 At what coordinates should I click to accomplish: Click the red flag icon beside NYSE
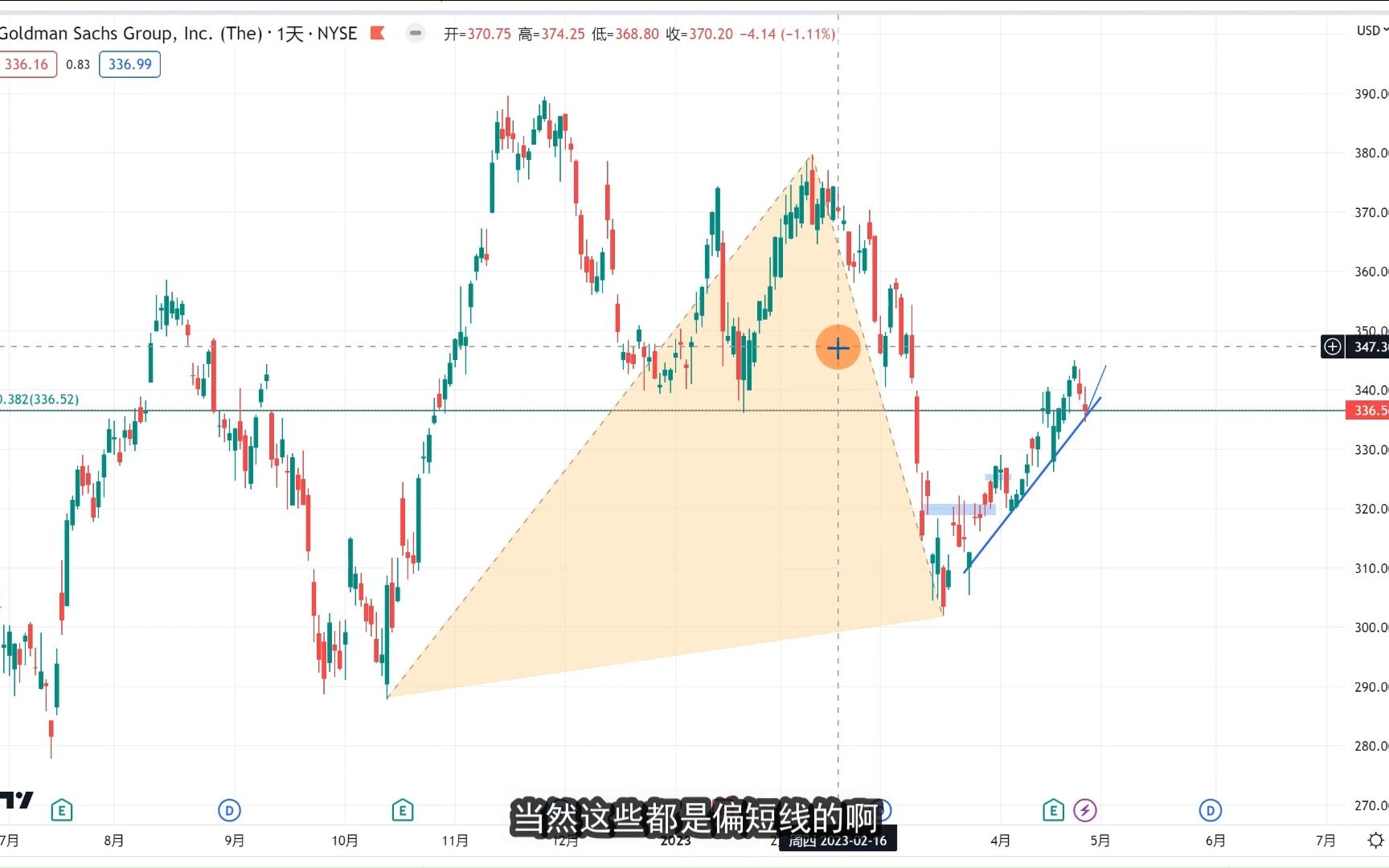(x=377, y=33)
